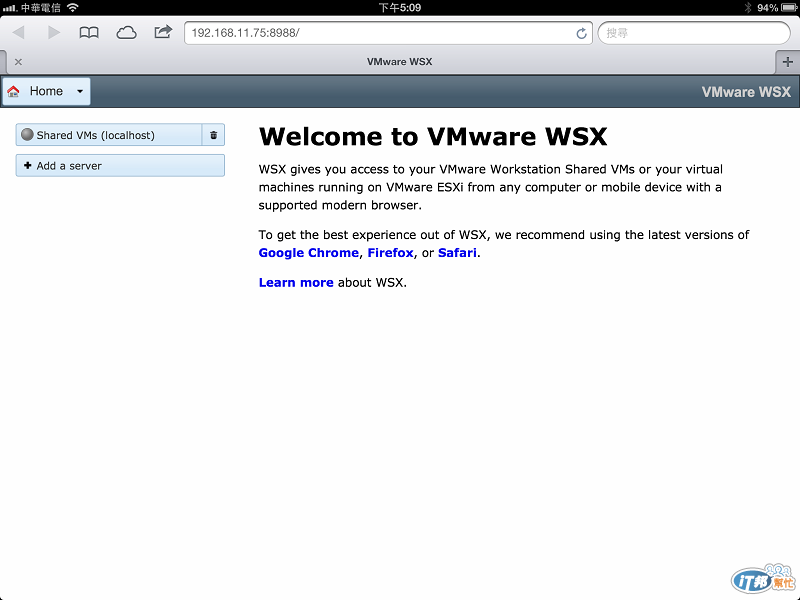
Task: Reload the page with the refresh icon
Action: pos(581,33)
